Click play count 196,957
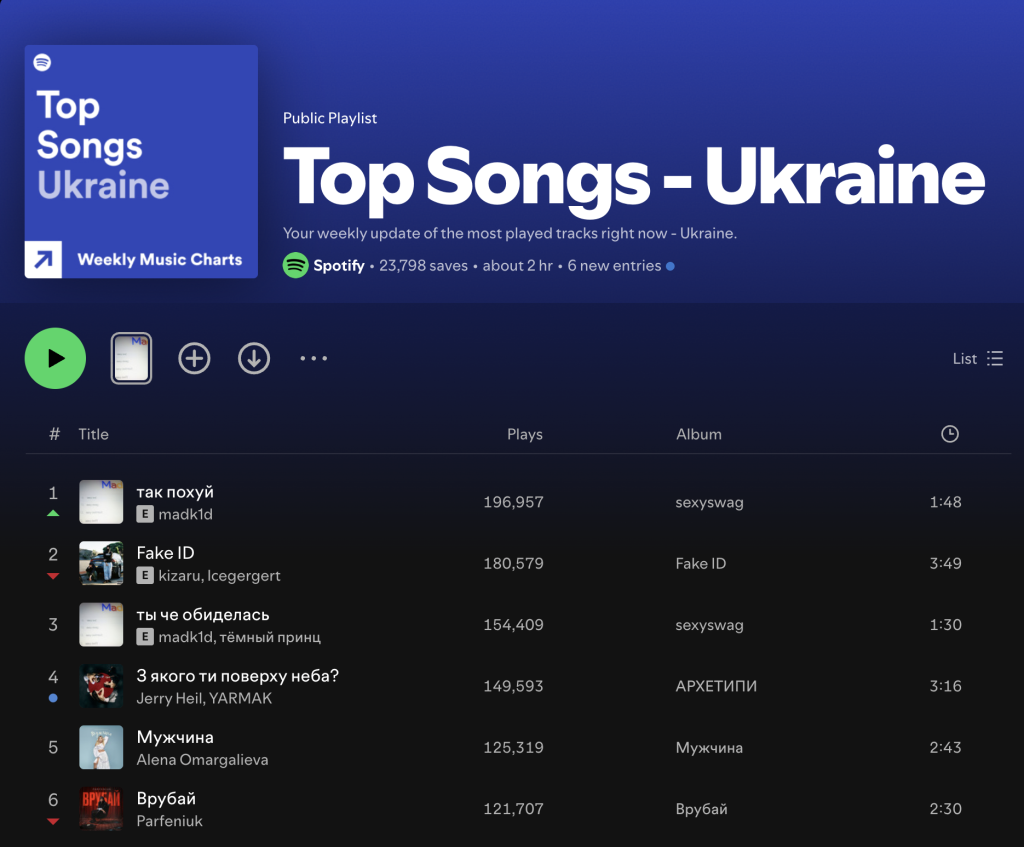The width and height of the screenshot is (1024, 847). [x=513, y=502]
